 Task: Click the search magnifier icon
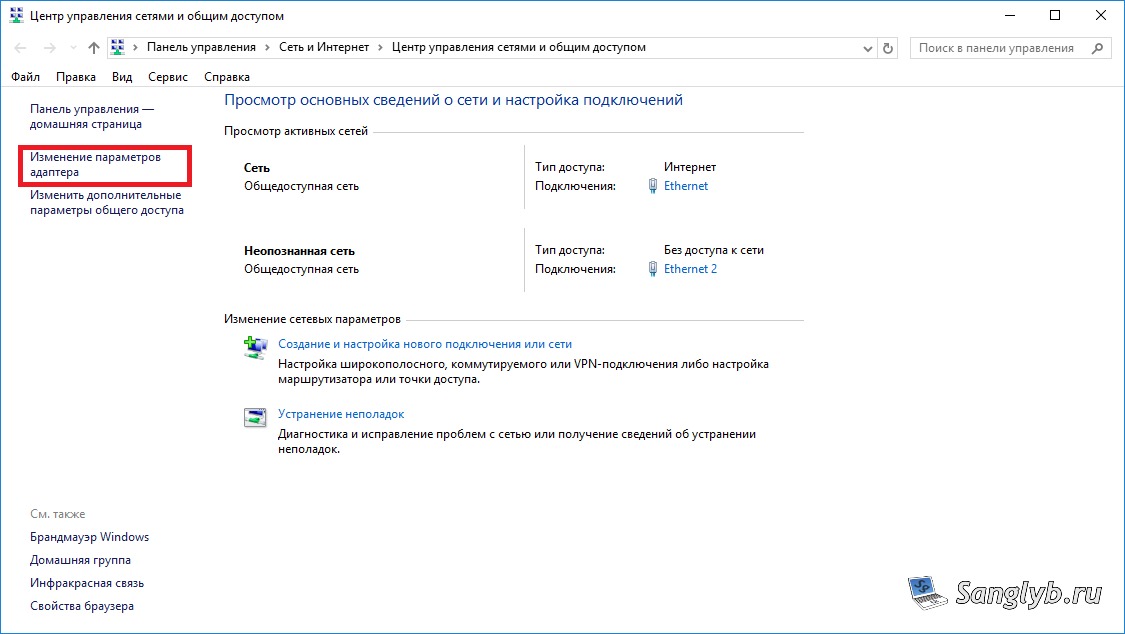click(x=1097, y=48)
